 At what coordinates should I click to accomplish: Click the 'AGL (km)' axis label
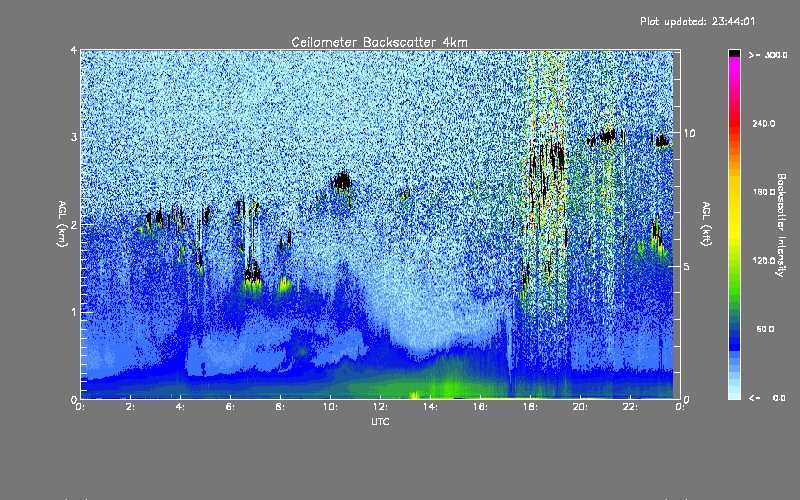click(62, 224)
